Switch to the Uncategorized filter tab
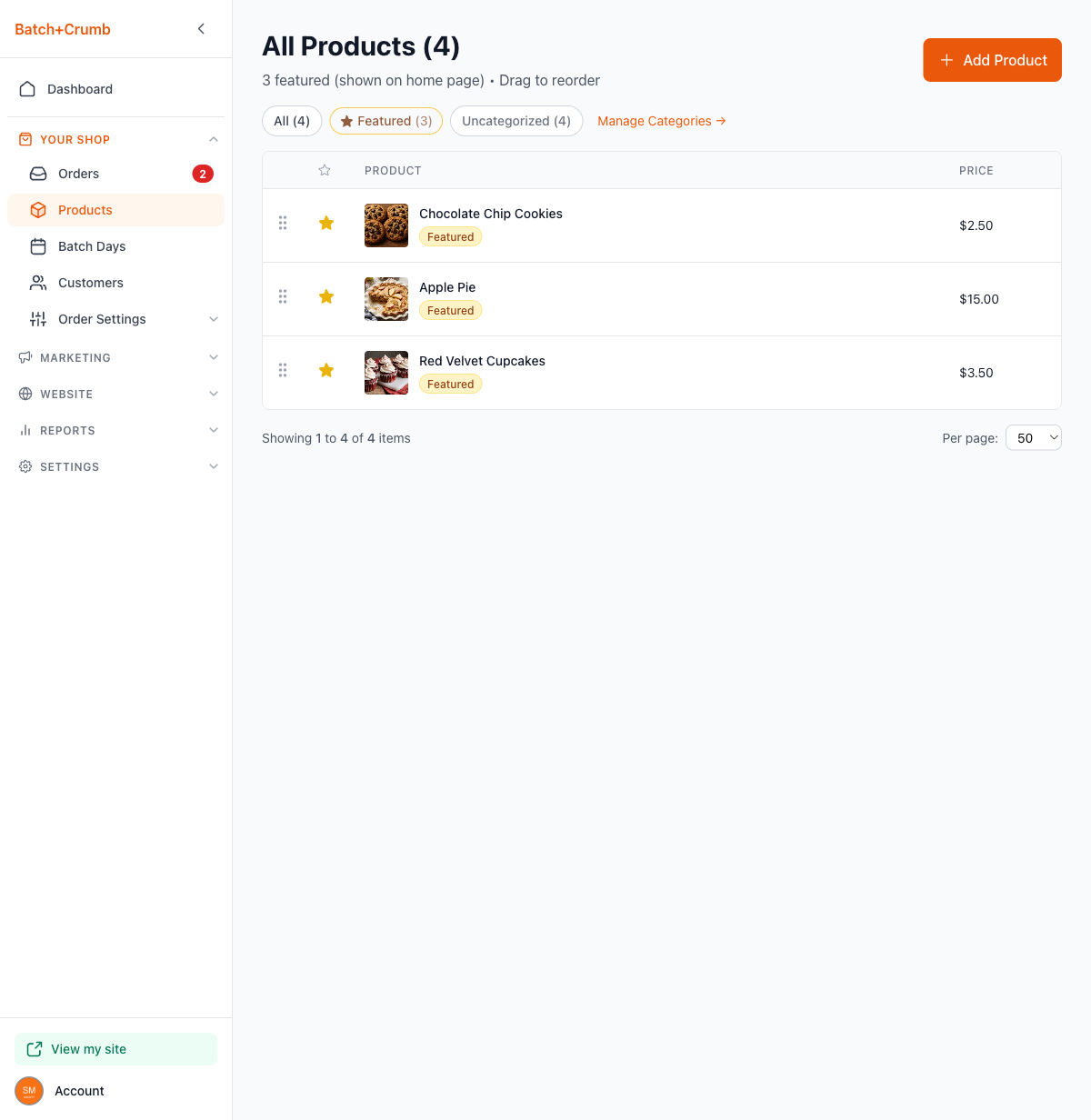Screen dimensions: 1091x1120 516,120
